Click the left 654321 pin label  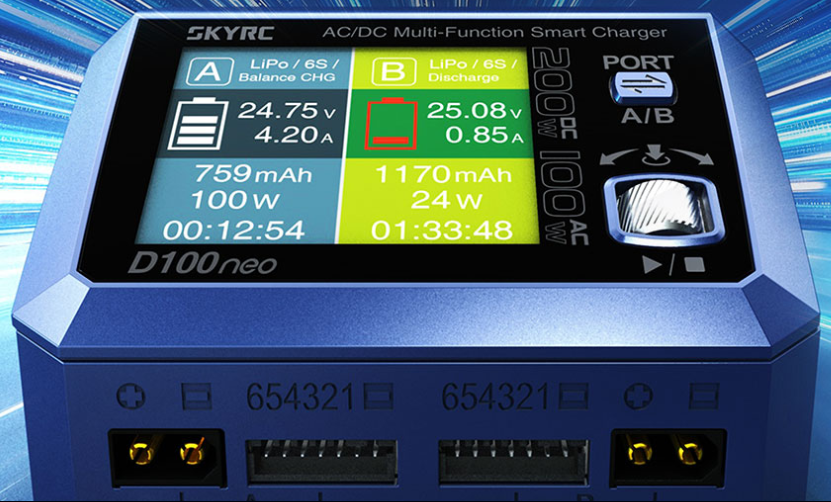[x=300, y=397]
